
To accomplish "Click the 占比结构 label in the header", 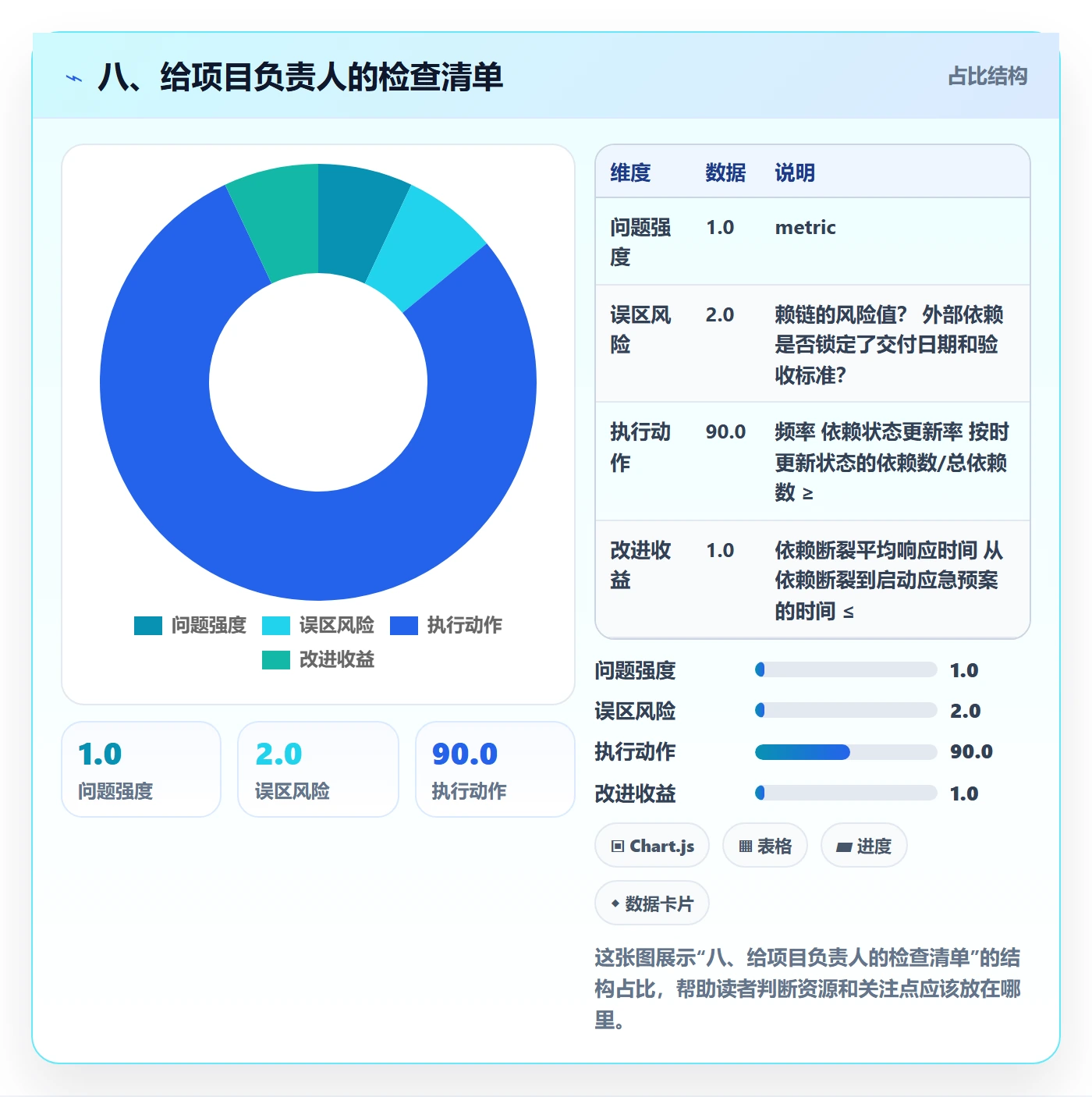I will point(987,76).
